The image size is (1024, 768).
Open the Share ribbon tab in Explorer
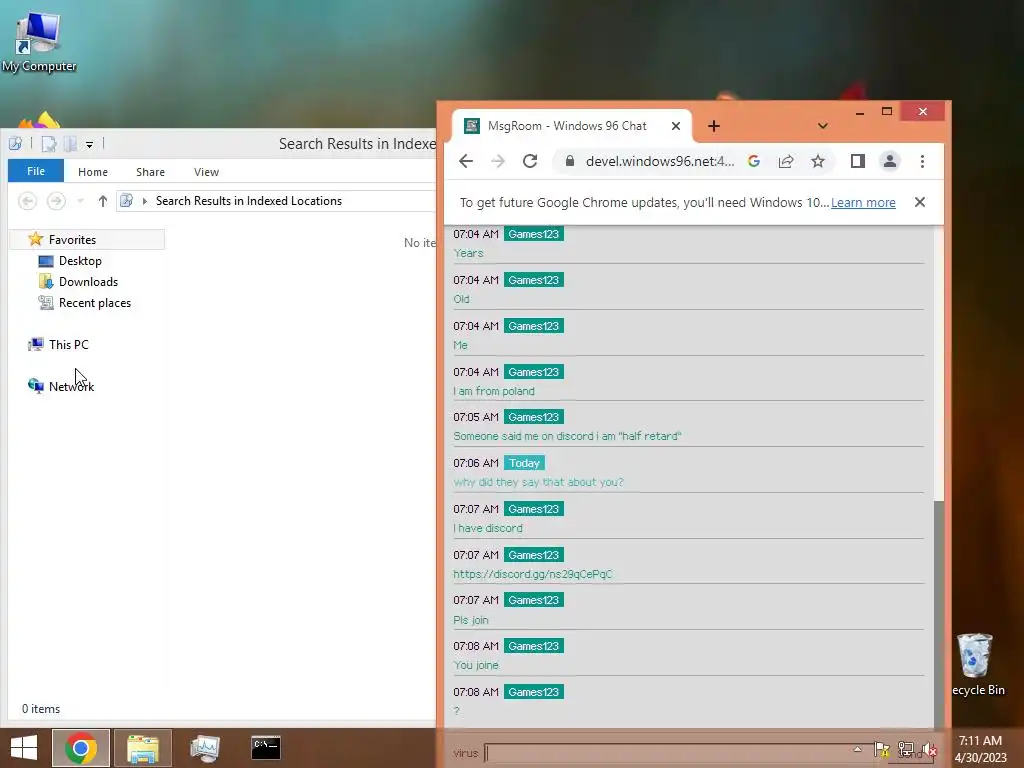coord(150,172)
